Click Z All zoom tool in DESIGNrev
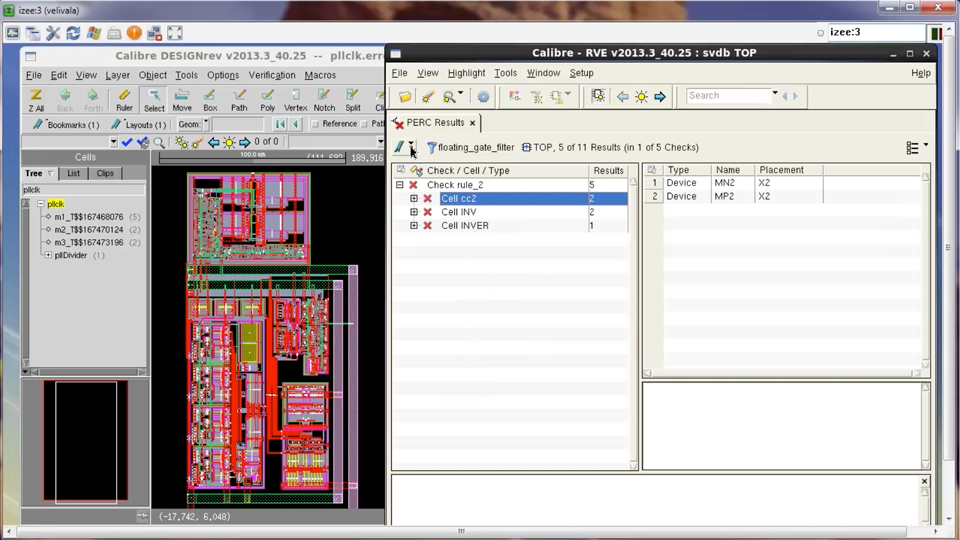The image size is (960, 540). point(36,100)
